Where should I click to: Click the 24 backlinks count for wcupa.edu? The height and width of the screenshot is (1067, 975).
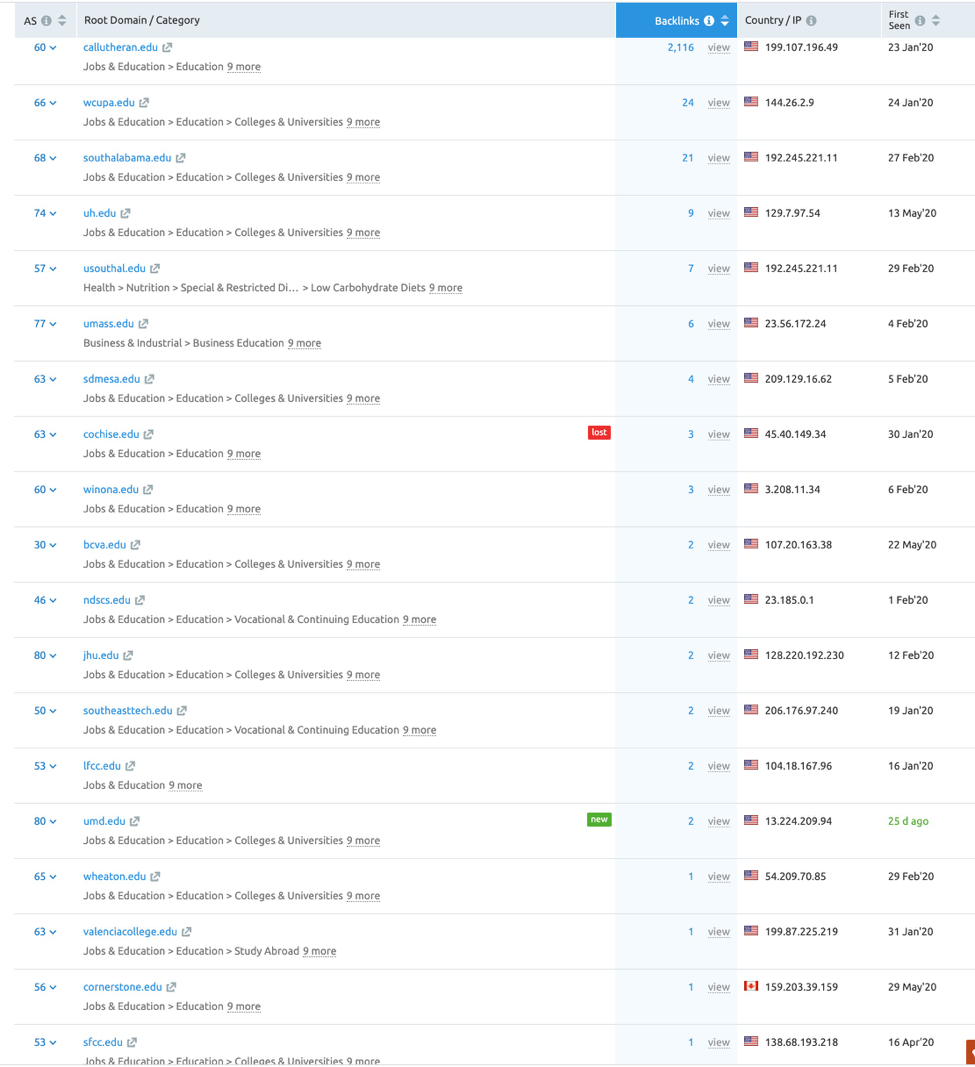coord(688,103)
